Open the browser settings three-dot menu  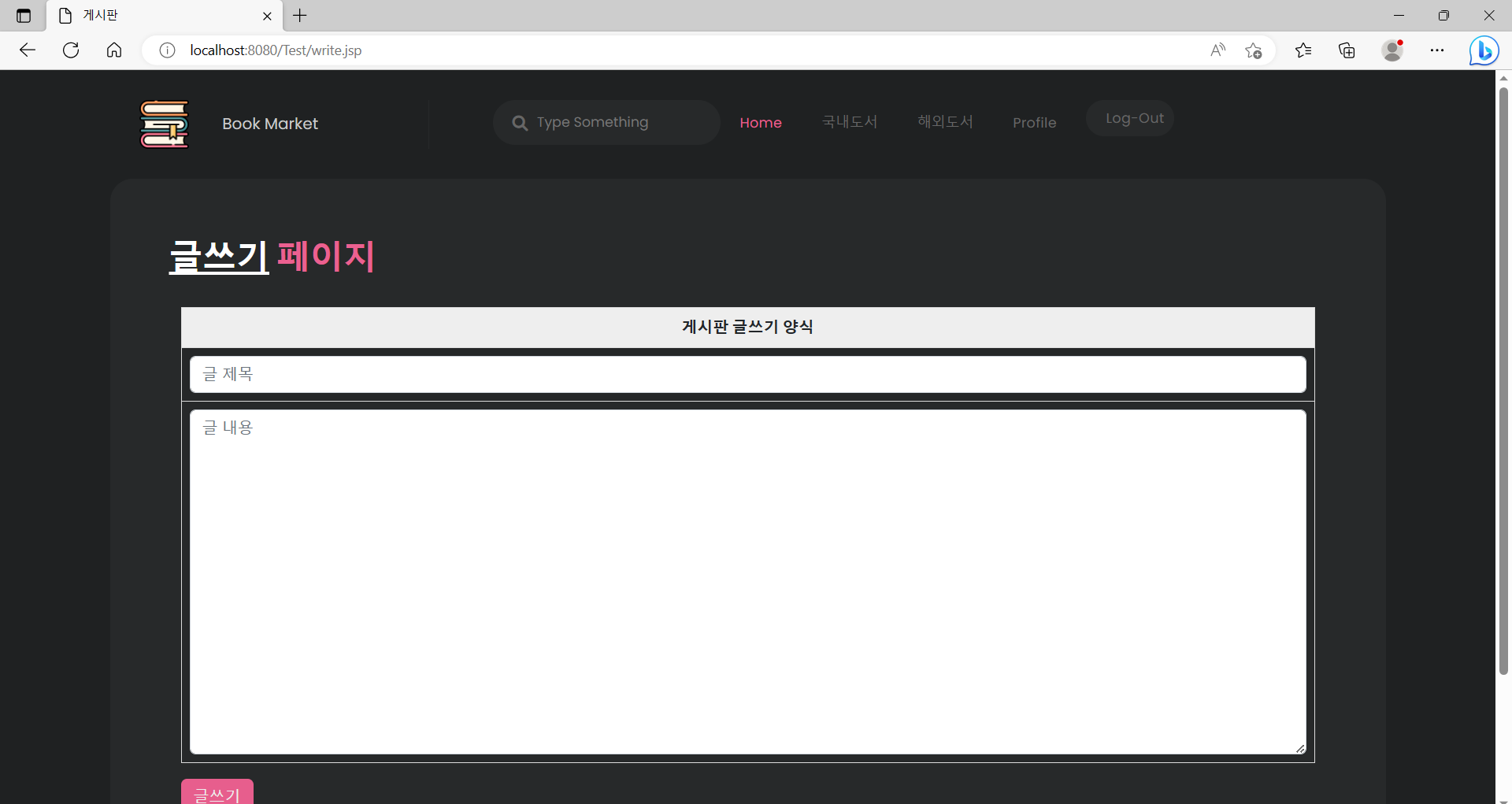pos(1438,50)
